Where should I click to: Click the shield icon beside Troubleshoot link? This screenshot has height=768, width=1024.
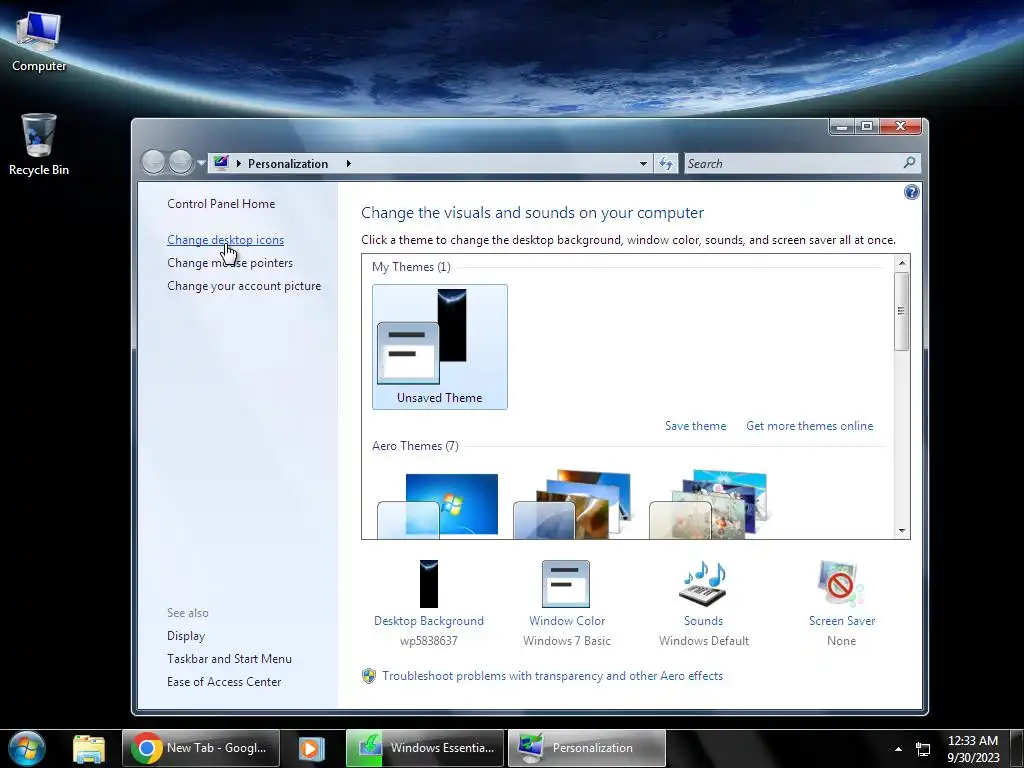click(369, 676)
